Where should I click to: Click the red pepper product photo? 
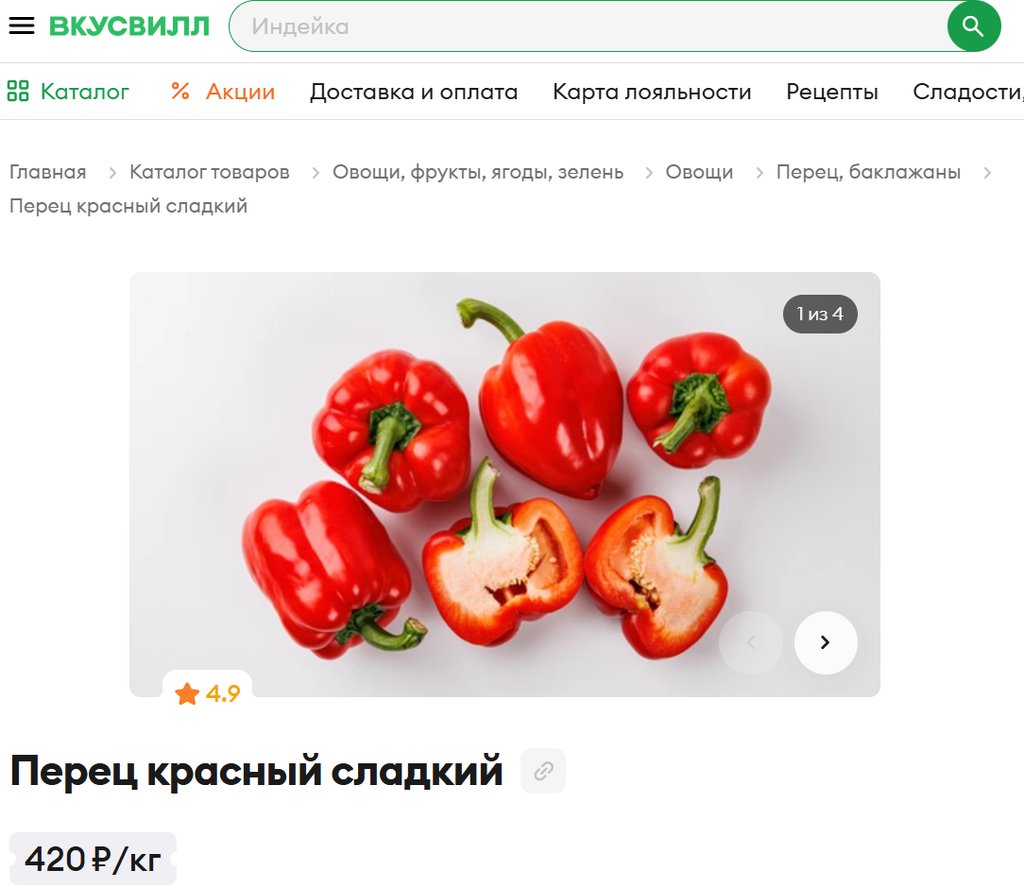click(x=505, y=484)
